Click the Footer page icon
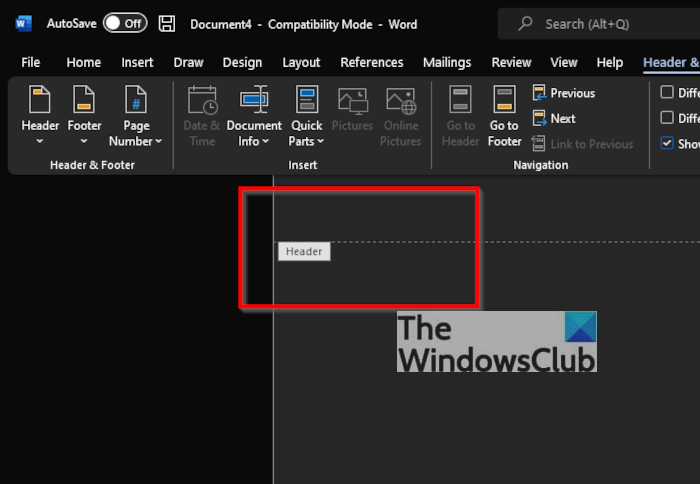 pyautogui.click(x=84, y=99)
